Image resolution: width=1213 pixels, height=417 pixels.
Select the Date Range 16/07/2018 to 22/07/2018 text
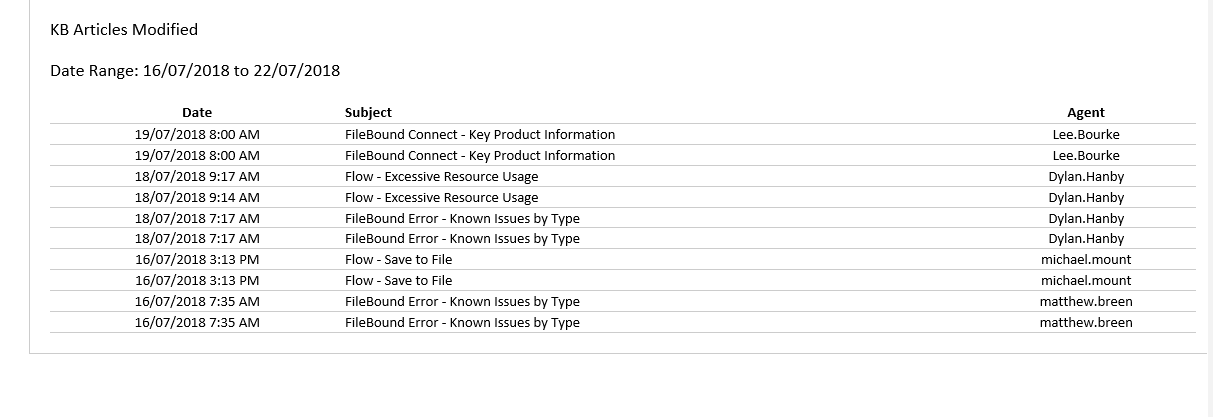pos(195,71)
